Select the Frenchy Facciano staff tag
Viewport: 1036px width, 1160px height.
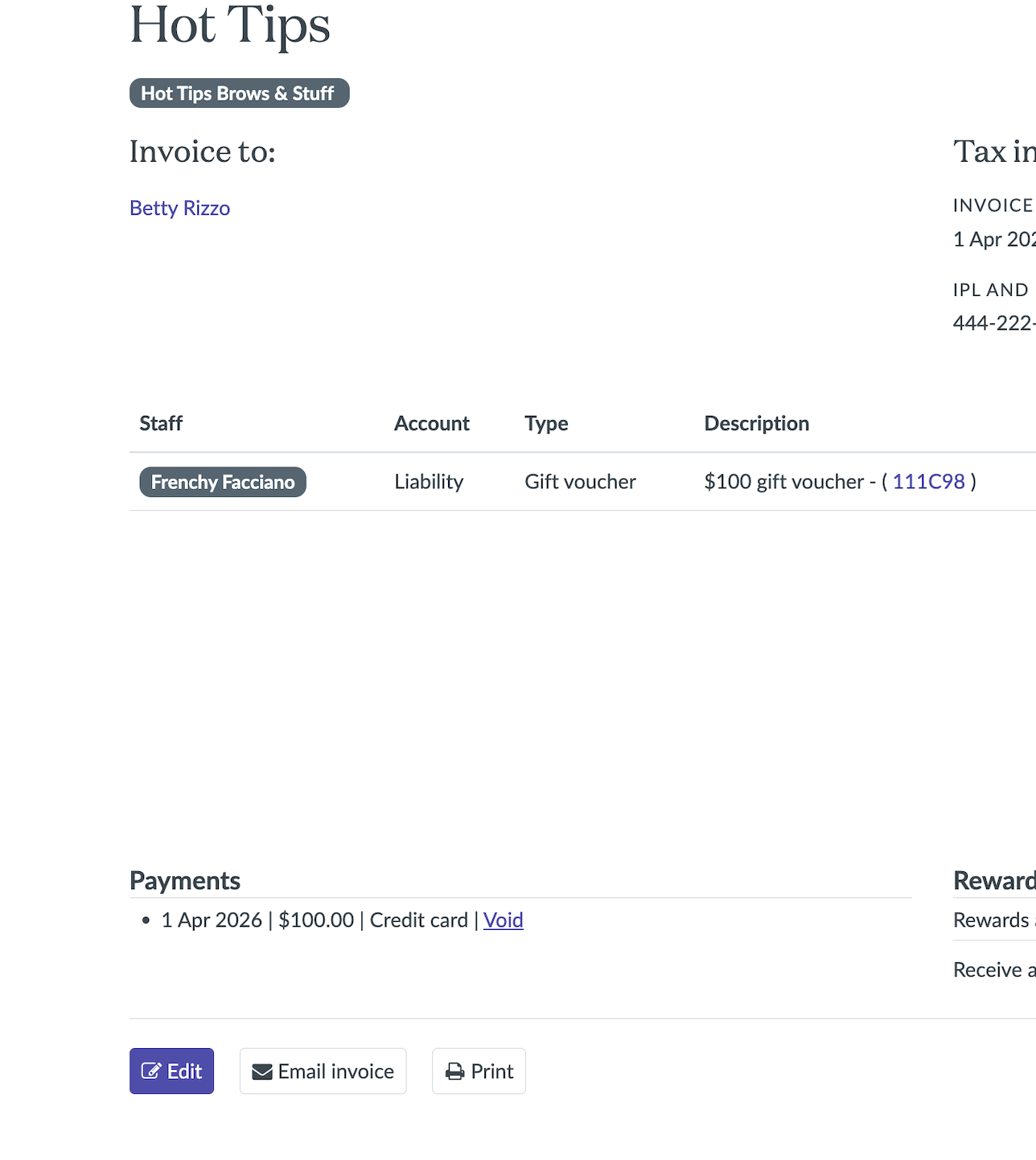tap(223, 483)
